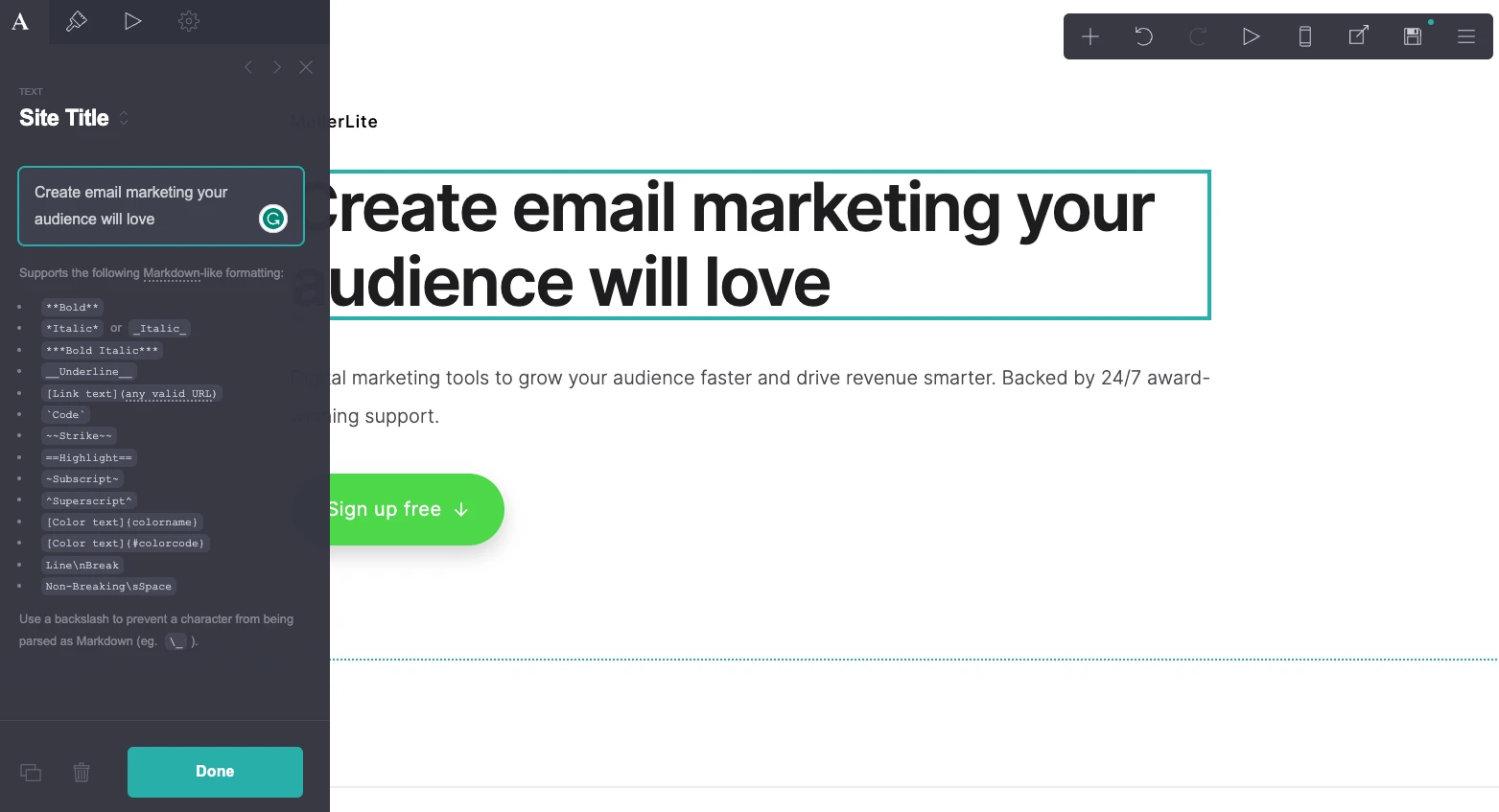1499x812 pixels.
Task: Select the Text content tab
Action: (x=20, y=21)
